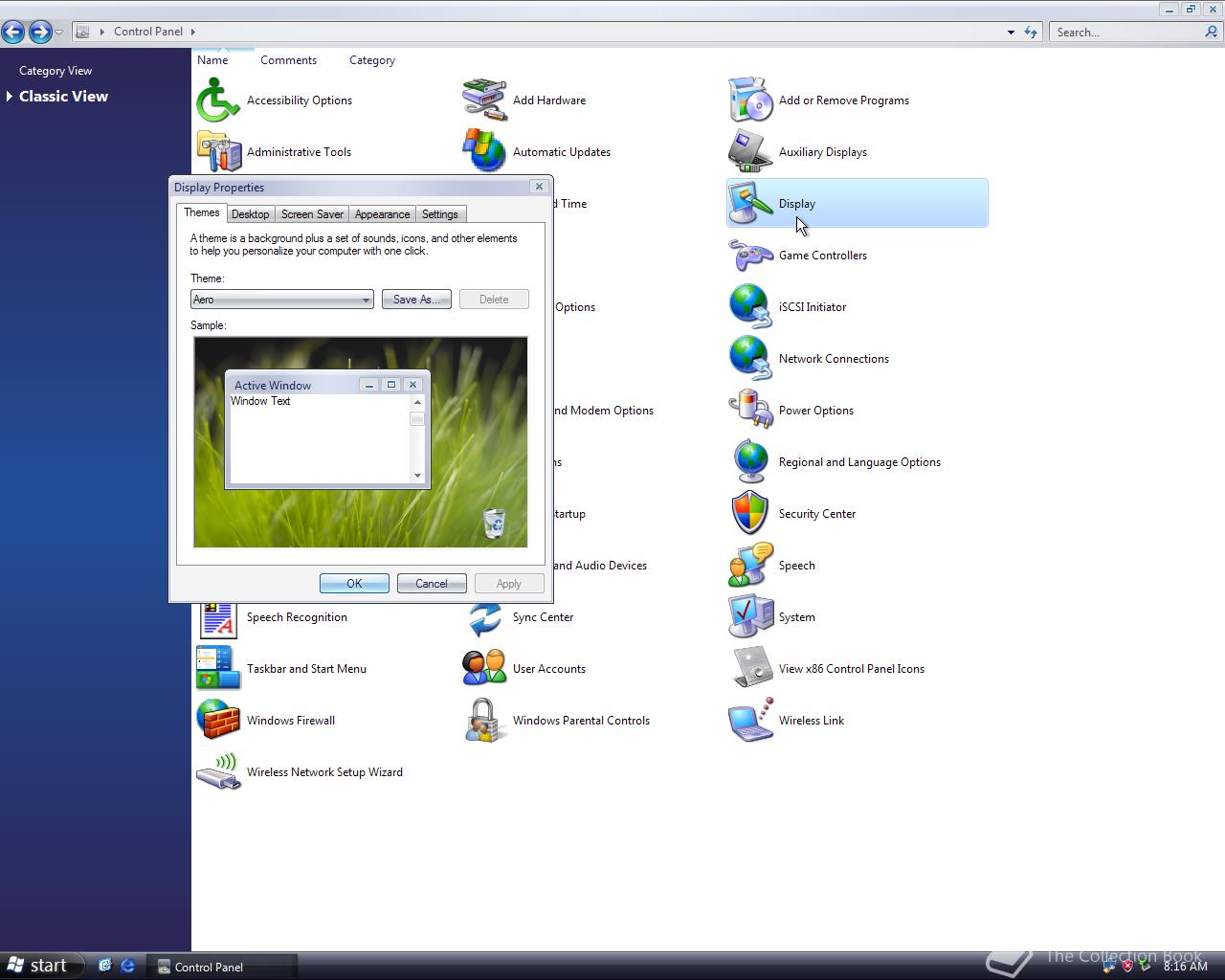The height and width of the screenshot is (980, 1225).
Task: Open the Windows Parental Controls icon
Action: pos(484,721)
